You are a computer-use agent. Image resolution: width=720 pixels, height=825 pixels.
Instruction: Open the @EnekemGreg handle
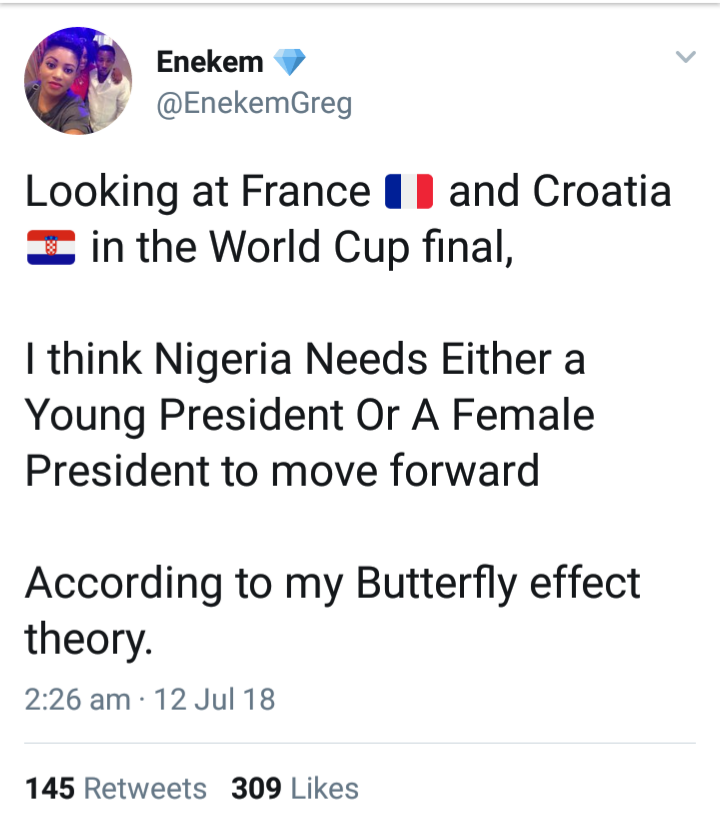pos(254,103)
